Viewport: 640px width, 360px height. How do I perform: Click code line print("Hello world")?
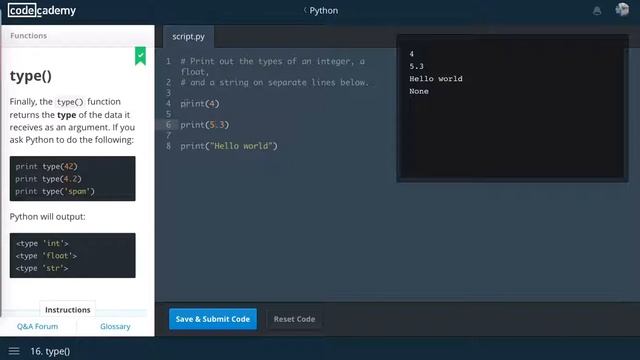click(x=229, y=146)
